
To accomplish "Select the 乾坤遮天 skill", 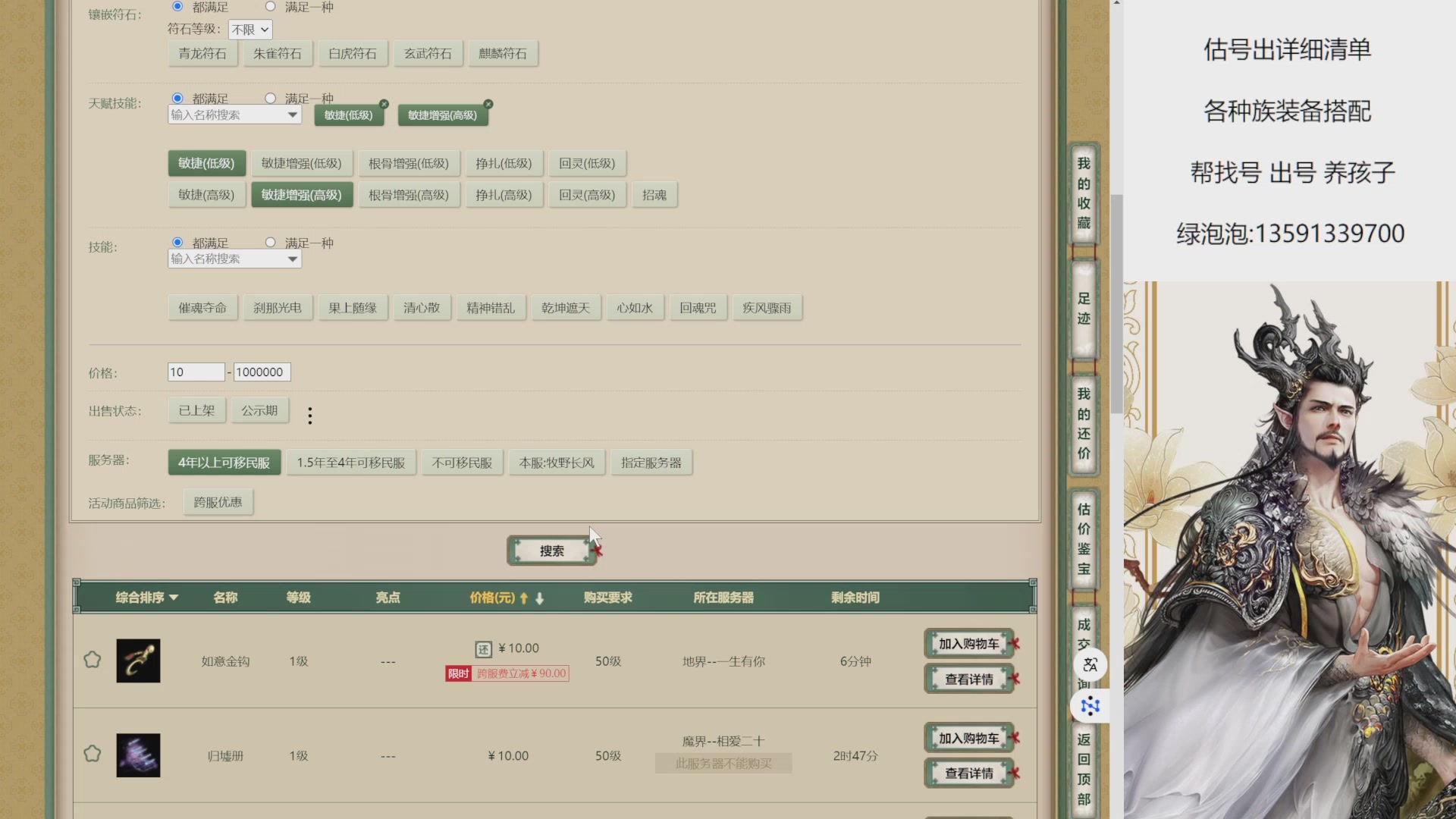I will (566, 308).
